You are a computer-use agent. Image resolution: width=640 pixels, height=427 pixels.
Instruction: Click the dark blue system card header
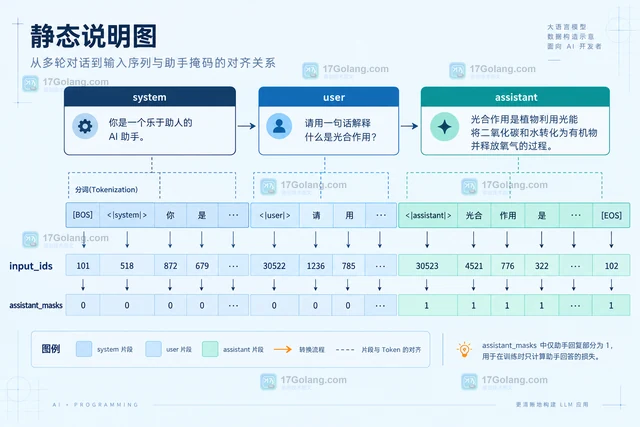coord(150,97)
